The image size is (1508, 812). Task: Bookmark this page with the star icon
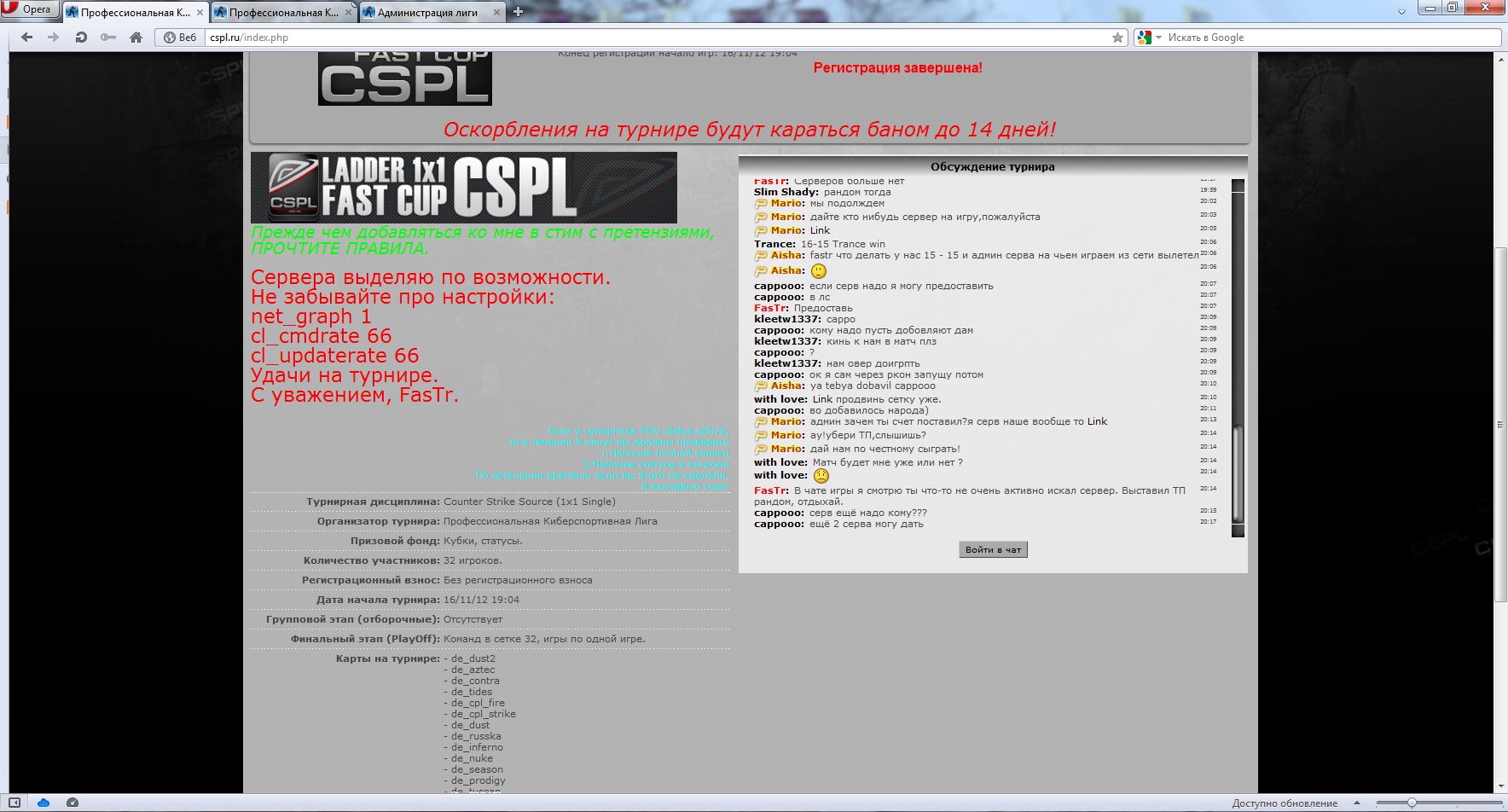click(x=1117, y=38)
